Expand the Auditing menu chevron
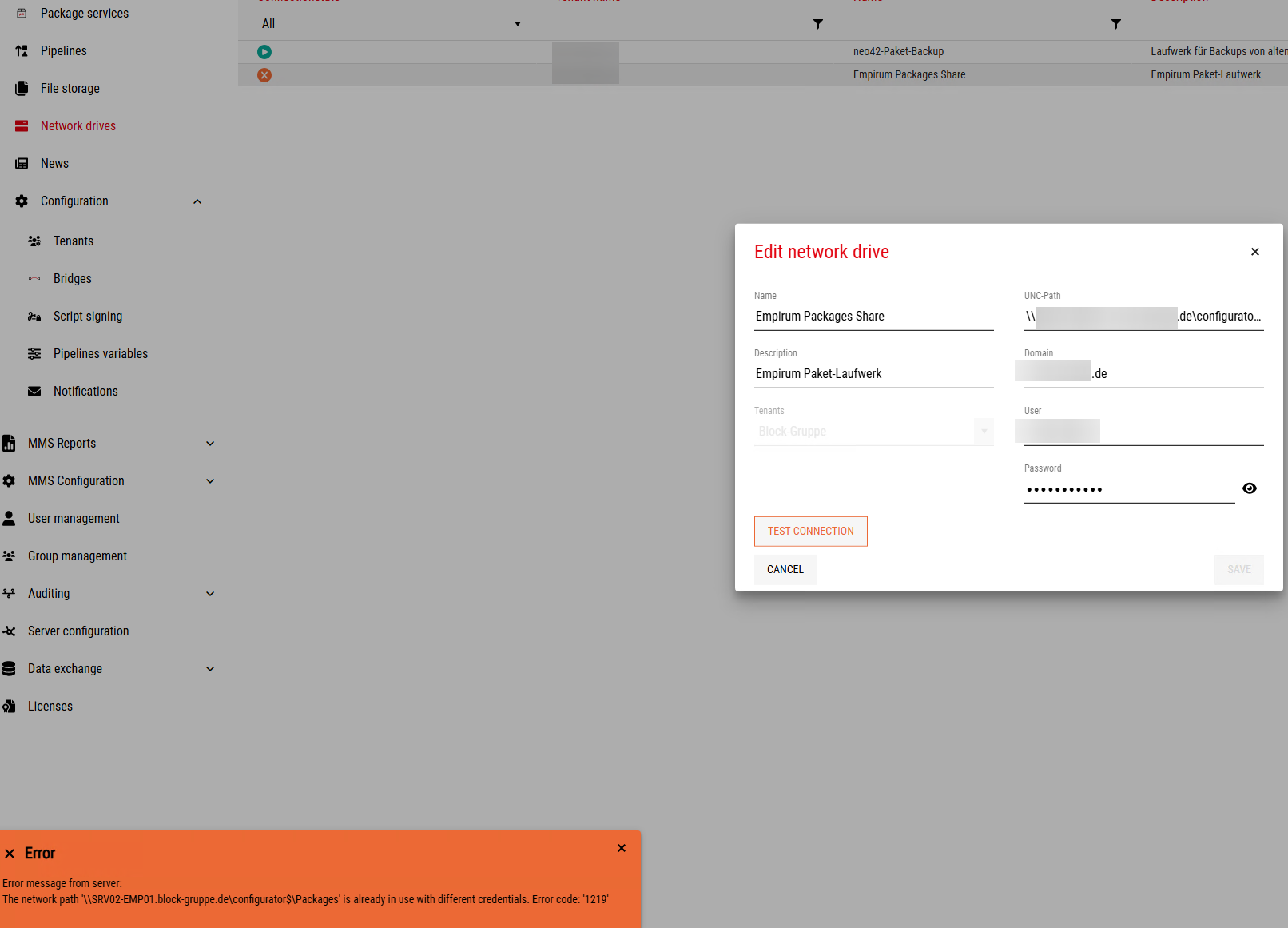This screenshot has height=928, width=1288. point(210,594)
